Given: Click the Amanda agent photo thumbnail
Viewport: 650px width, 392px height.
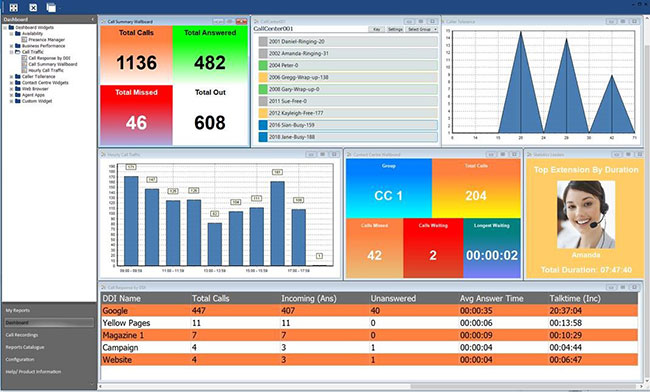Looking at the screenshot, I should coord(586,214).
